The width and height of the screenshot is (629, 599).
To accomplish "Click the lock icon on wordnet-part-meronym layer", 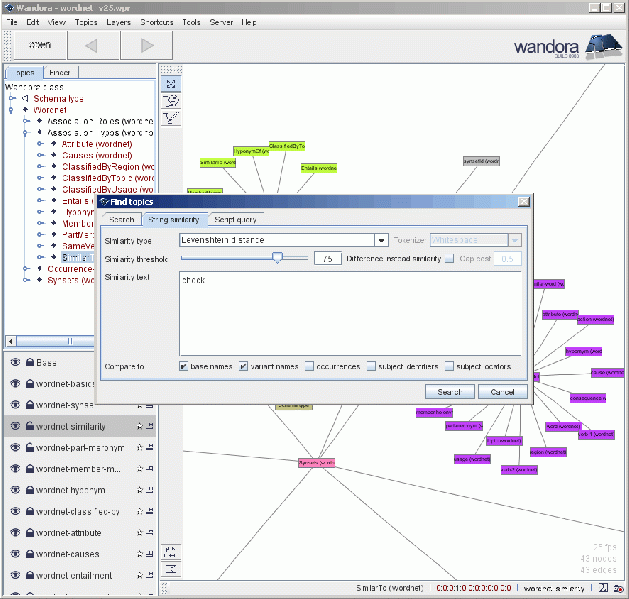I will (31, 447).
